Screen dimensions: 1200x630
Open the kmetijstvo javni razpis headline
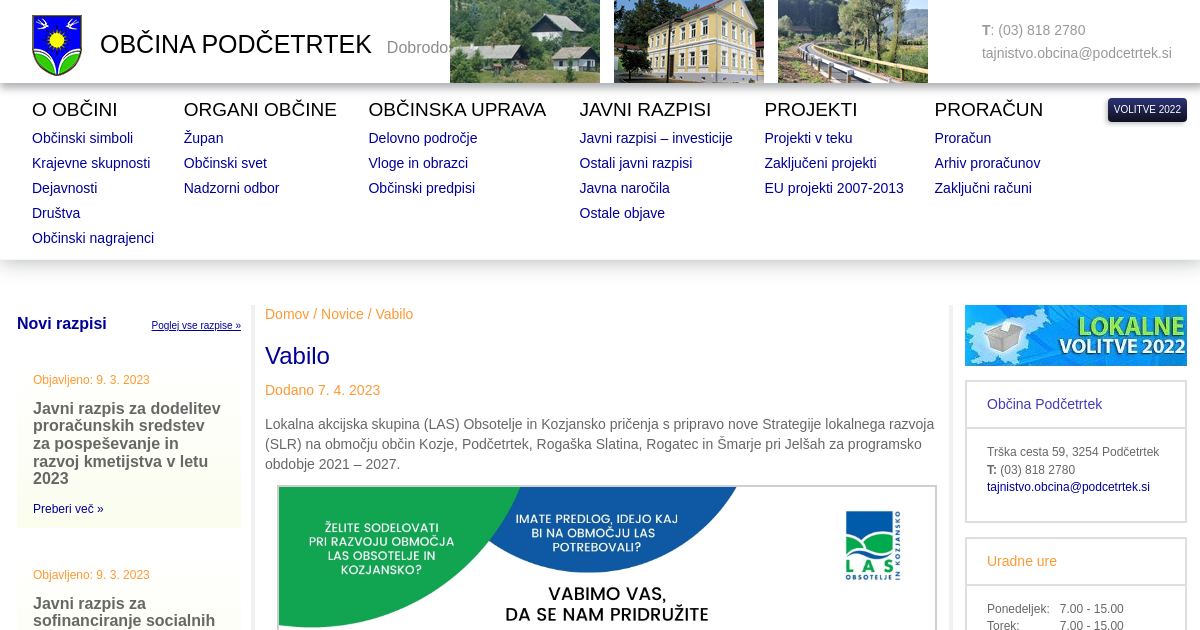[x=127, y=443]
